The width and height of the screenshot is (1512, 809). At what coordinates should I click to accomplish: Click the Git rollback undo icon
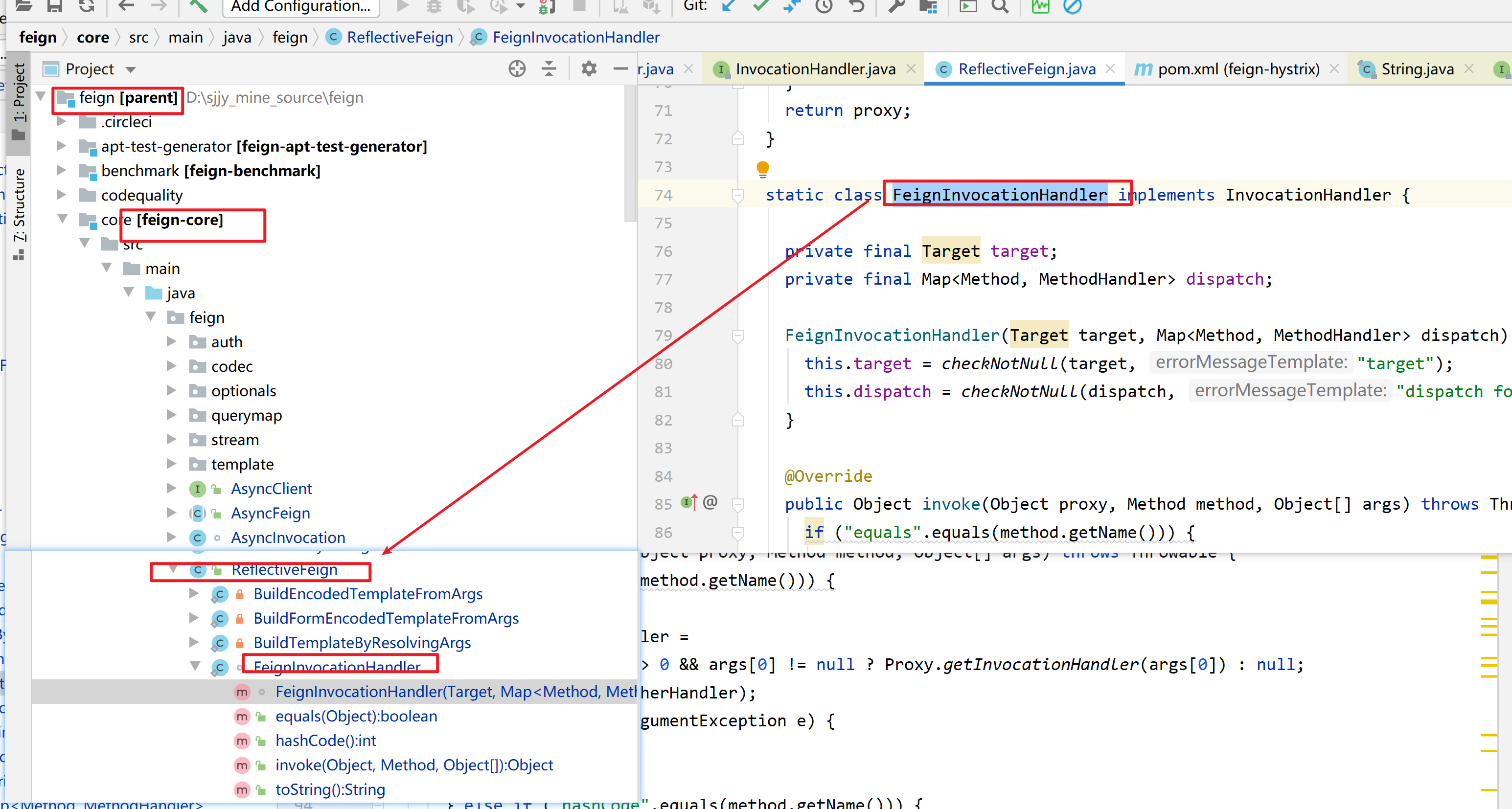[x=857, y=6]
